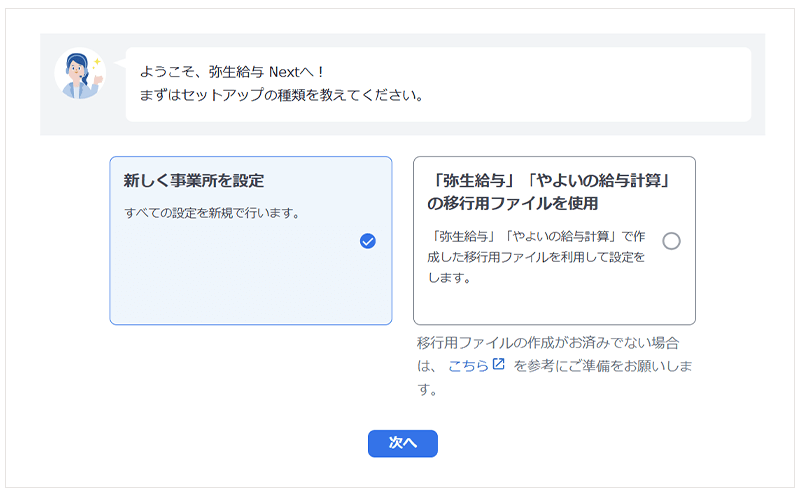This screenshot has height=495, width=800.
Task: Click the まずはセットアップの種類を教えてください prompt
Action: pos(281,96)
